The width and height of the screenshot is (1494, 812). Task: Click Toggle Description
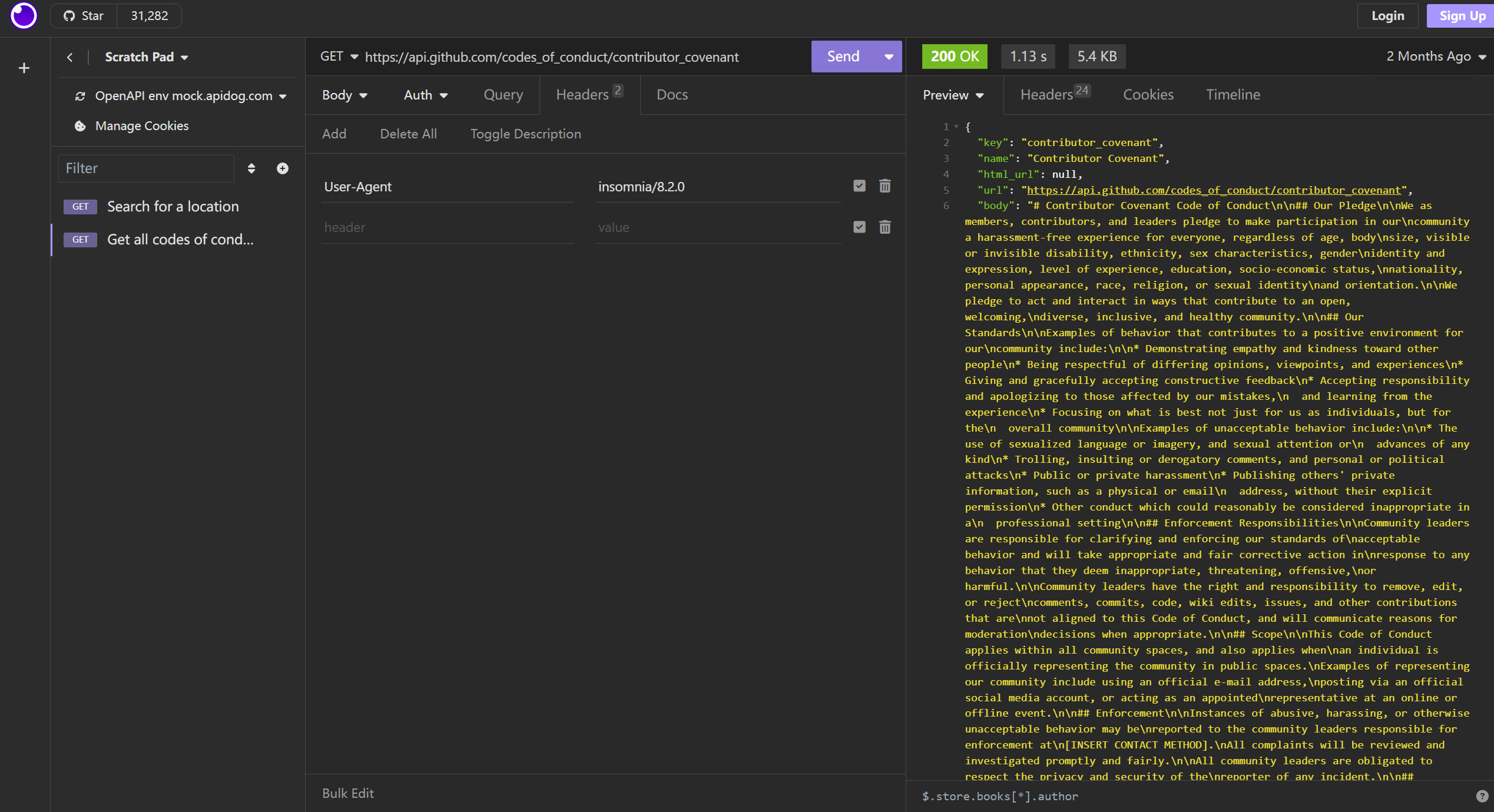click(x=525, y=134)
